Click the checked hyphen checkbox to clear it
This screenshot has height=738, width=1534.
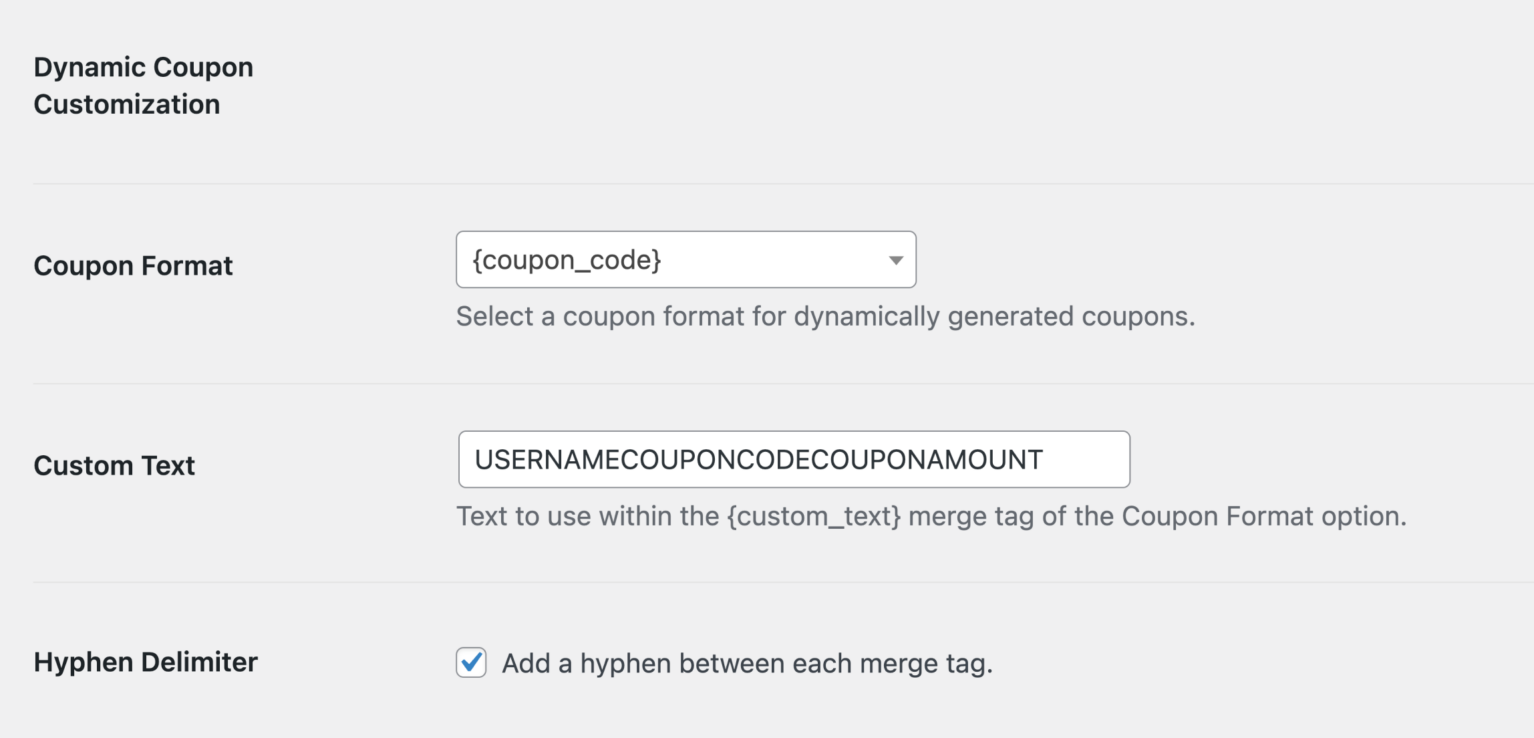tap(470, 662)
